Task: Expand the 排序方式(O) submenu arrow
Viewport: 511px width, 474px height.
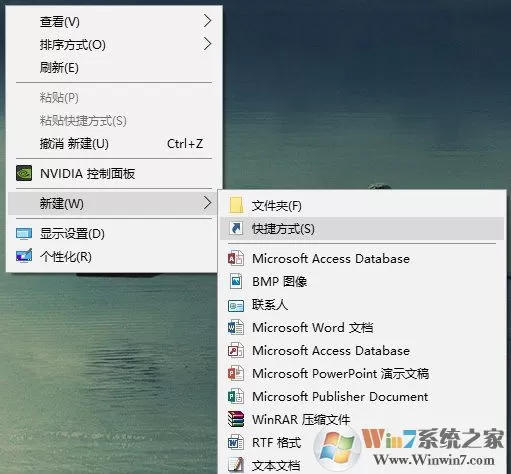Action: click(208, 44)
